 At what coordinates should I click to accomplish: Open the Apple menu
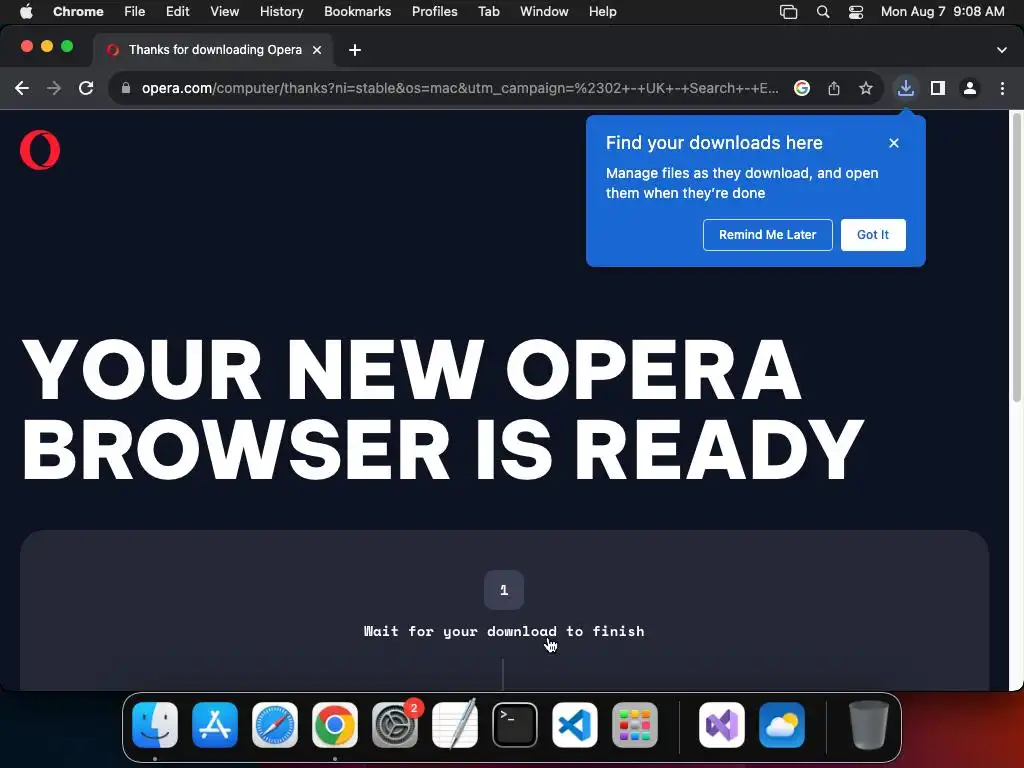[26, 12]
